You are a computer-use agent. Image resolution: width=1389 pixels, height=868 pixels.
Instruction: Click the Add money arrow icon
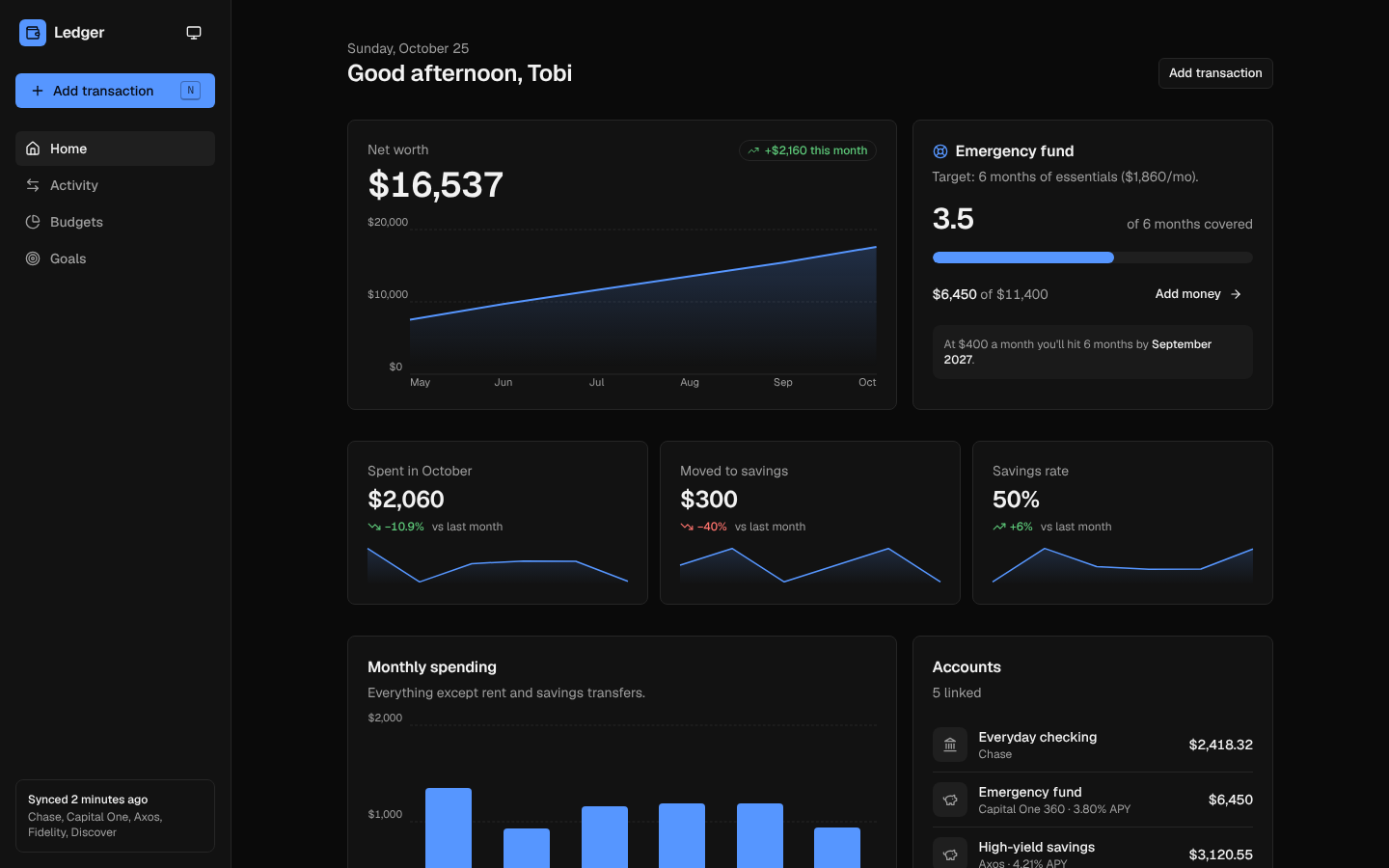[x=1236, y=294]
